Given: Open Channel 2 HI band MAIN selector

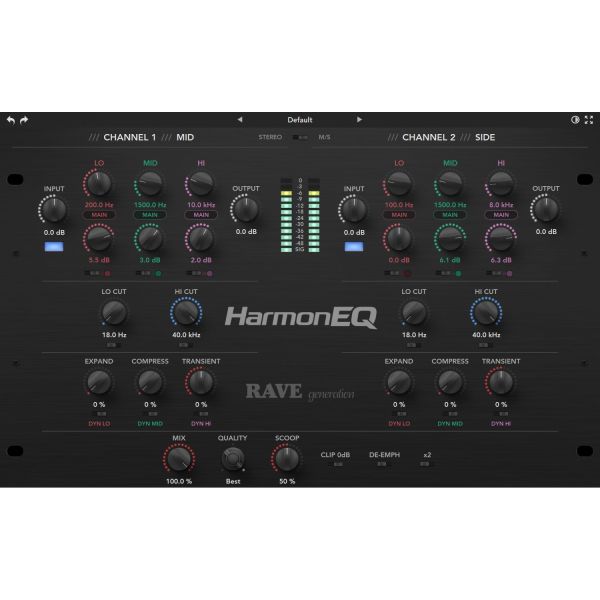Looking at the screenshot, I should tap(501, 215).
